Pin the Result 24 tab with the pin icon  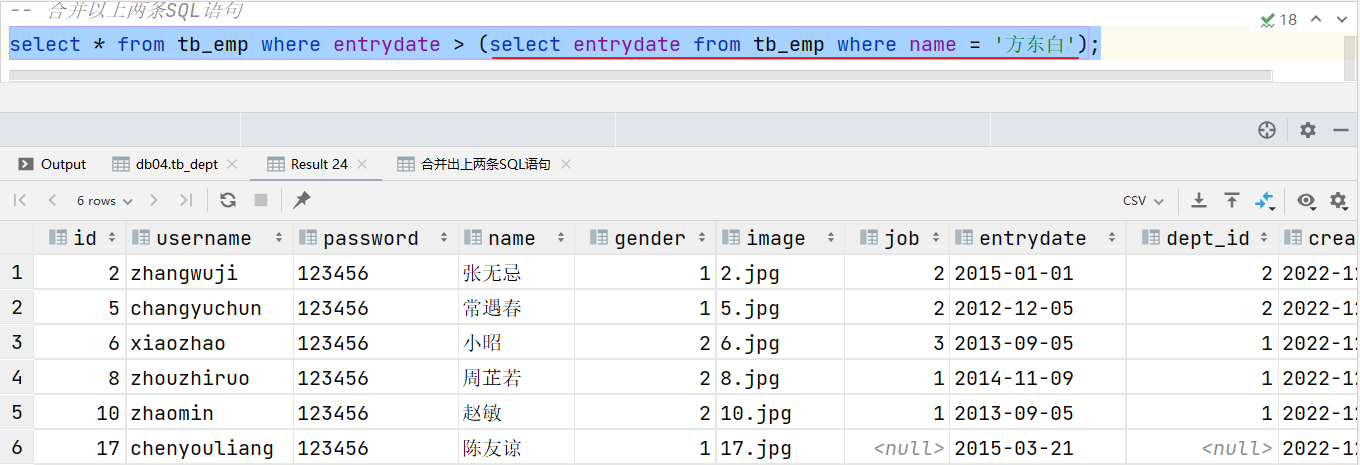pos(301,200)
